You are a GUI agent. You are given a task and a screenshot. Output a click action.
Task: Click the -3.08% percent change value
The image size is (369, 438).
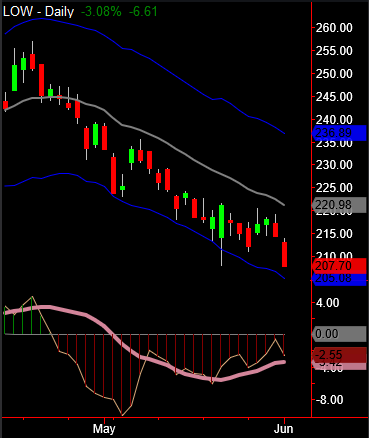(101, 12)
